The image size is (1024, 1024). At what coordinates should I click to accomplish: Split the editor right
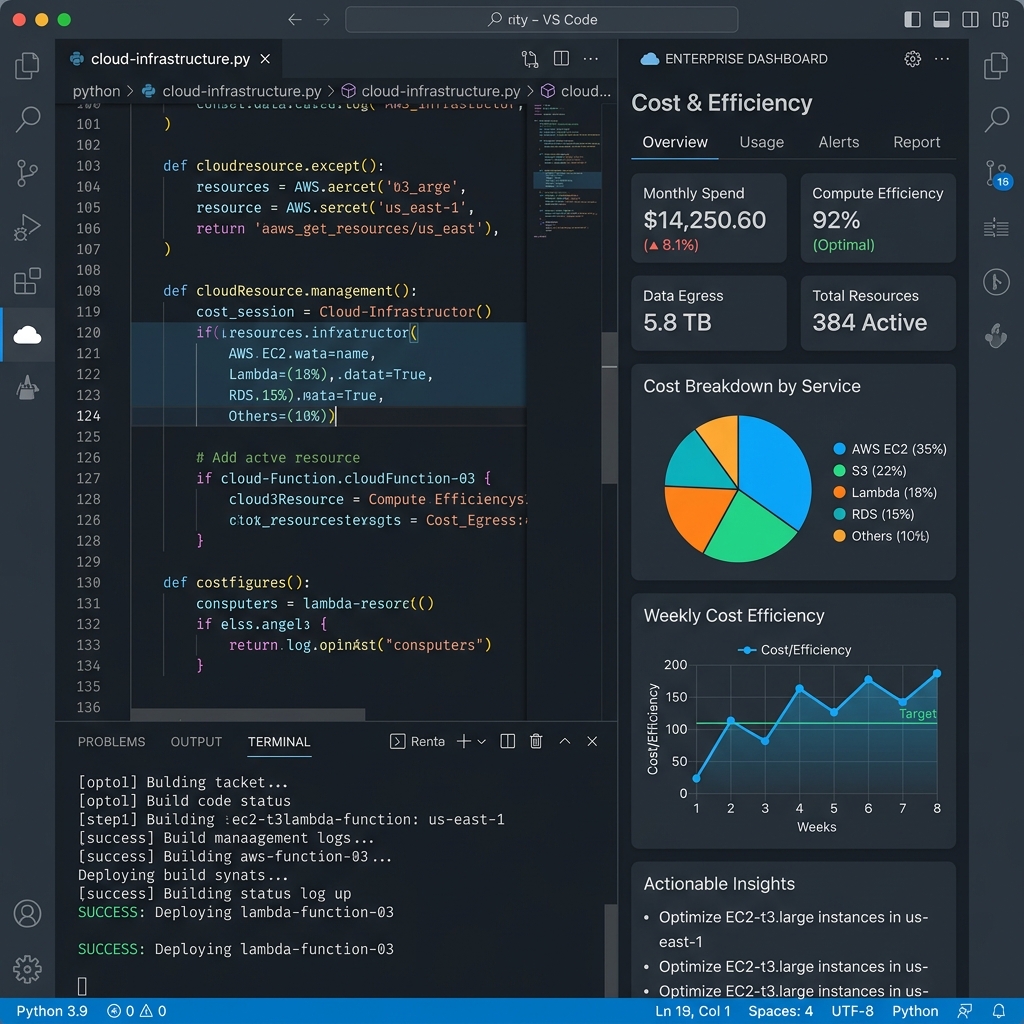561,59
